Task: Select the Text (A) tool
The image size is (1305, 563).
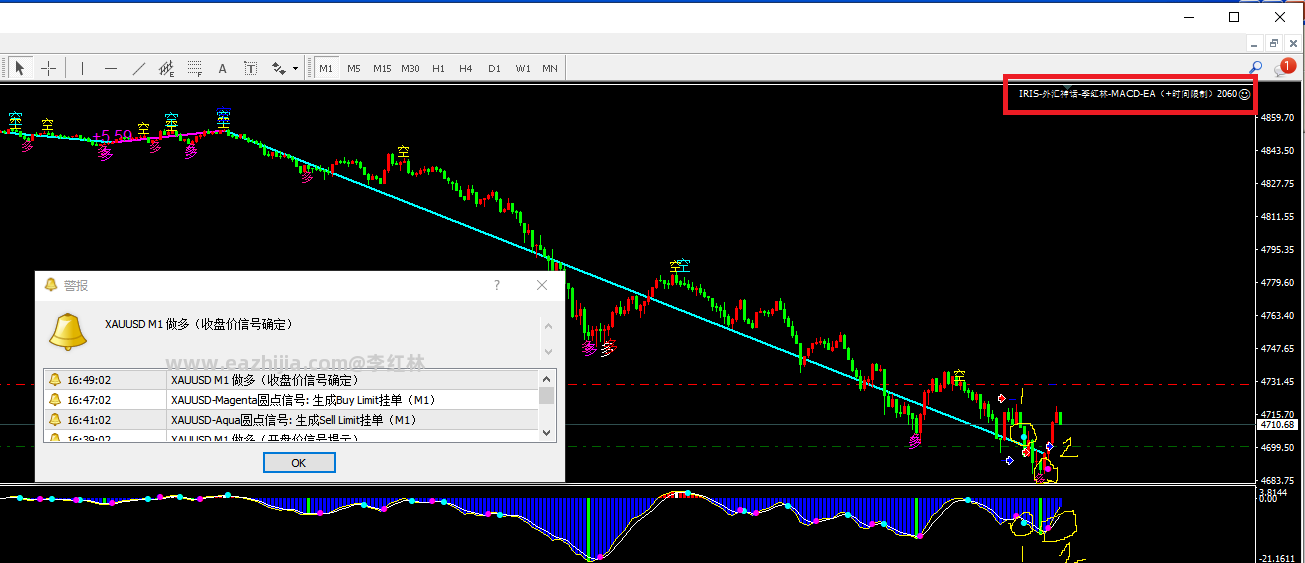Action: coord(222,68)
